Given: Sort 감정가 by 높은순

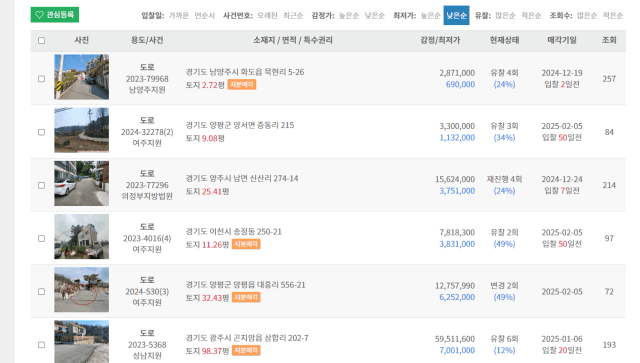Looking at the screenshot, I should coord(349,16).
